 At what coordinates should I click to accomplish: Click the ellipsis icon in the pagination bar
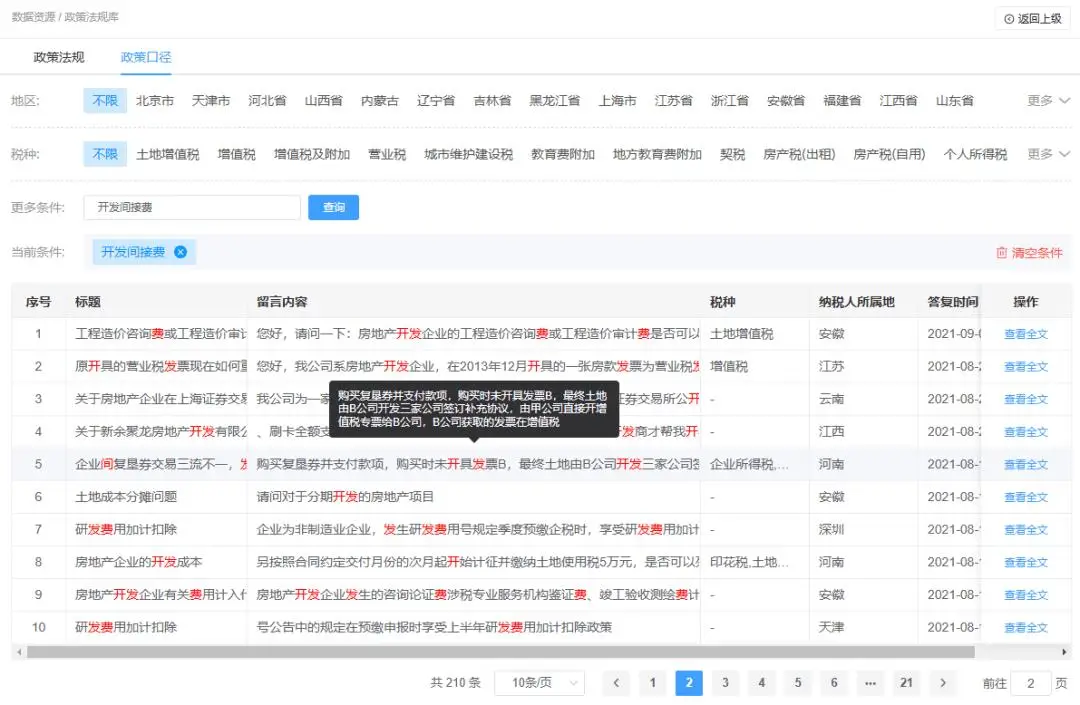coord(870,683)
